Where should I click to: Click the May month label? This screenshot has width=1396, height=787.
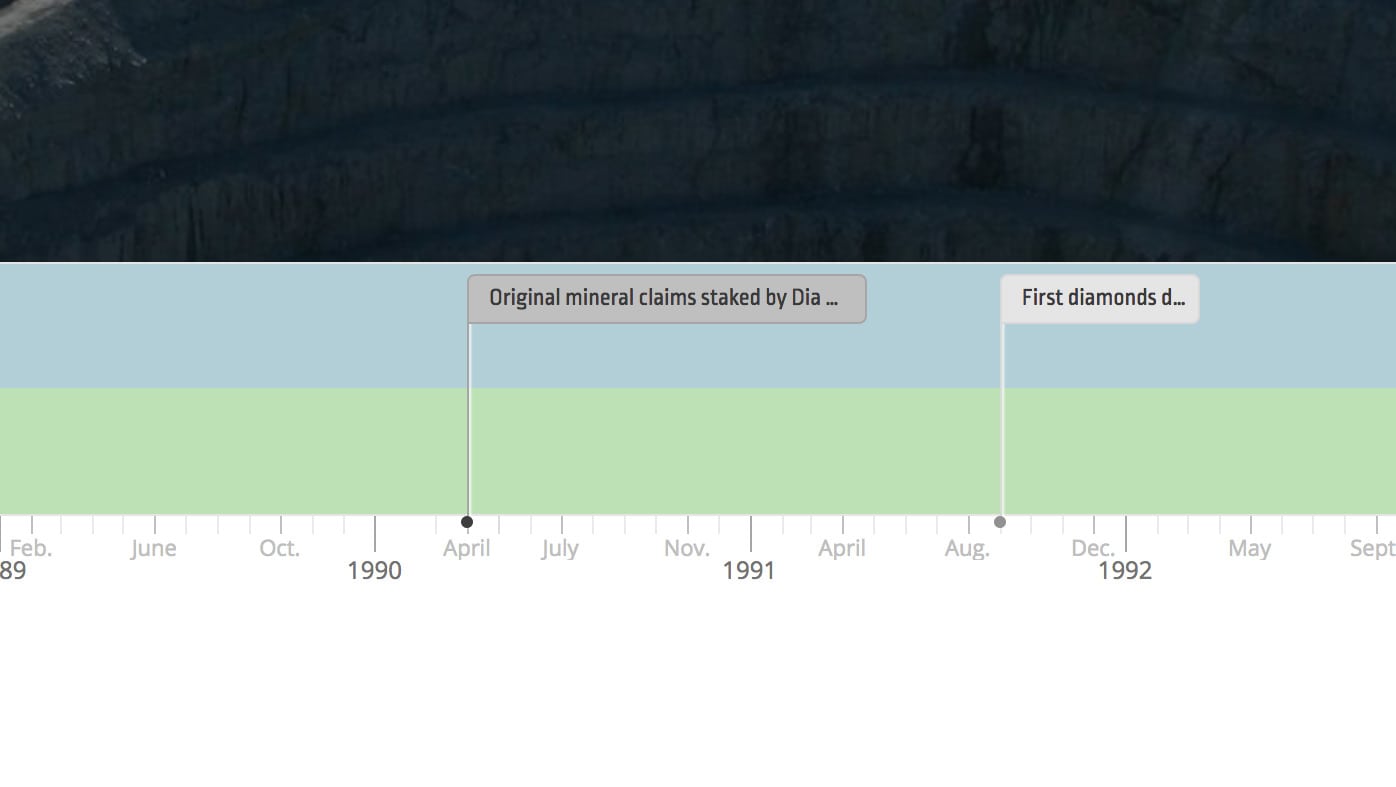click(1250, 548)
